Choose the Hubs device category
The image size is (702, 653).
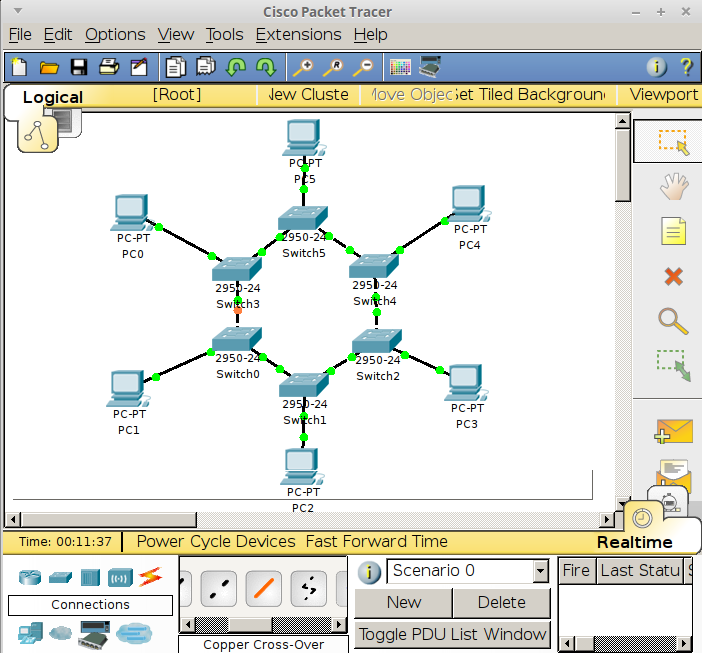[x=90, y=577]
